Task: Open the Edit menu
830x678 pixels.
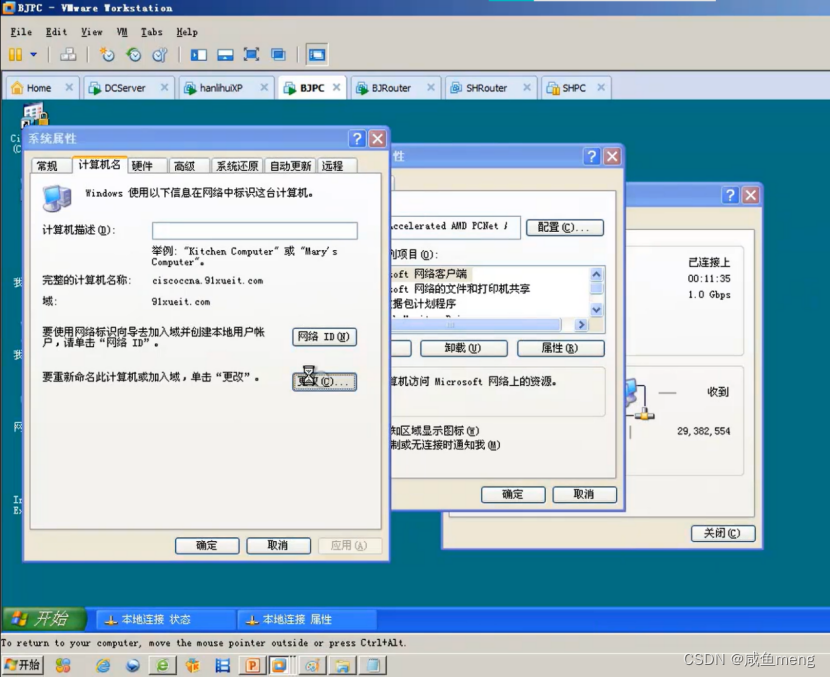Action: pyautogui.click(x=56, y=32)
